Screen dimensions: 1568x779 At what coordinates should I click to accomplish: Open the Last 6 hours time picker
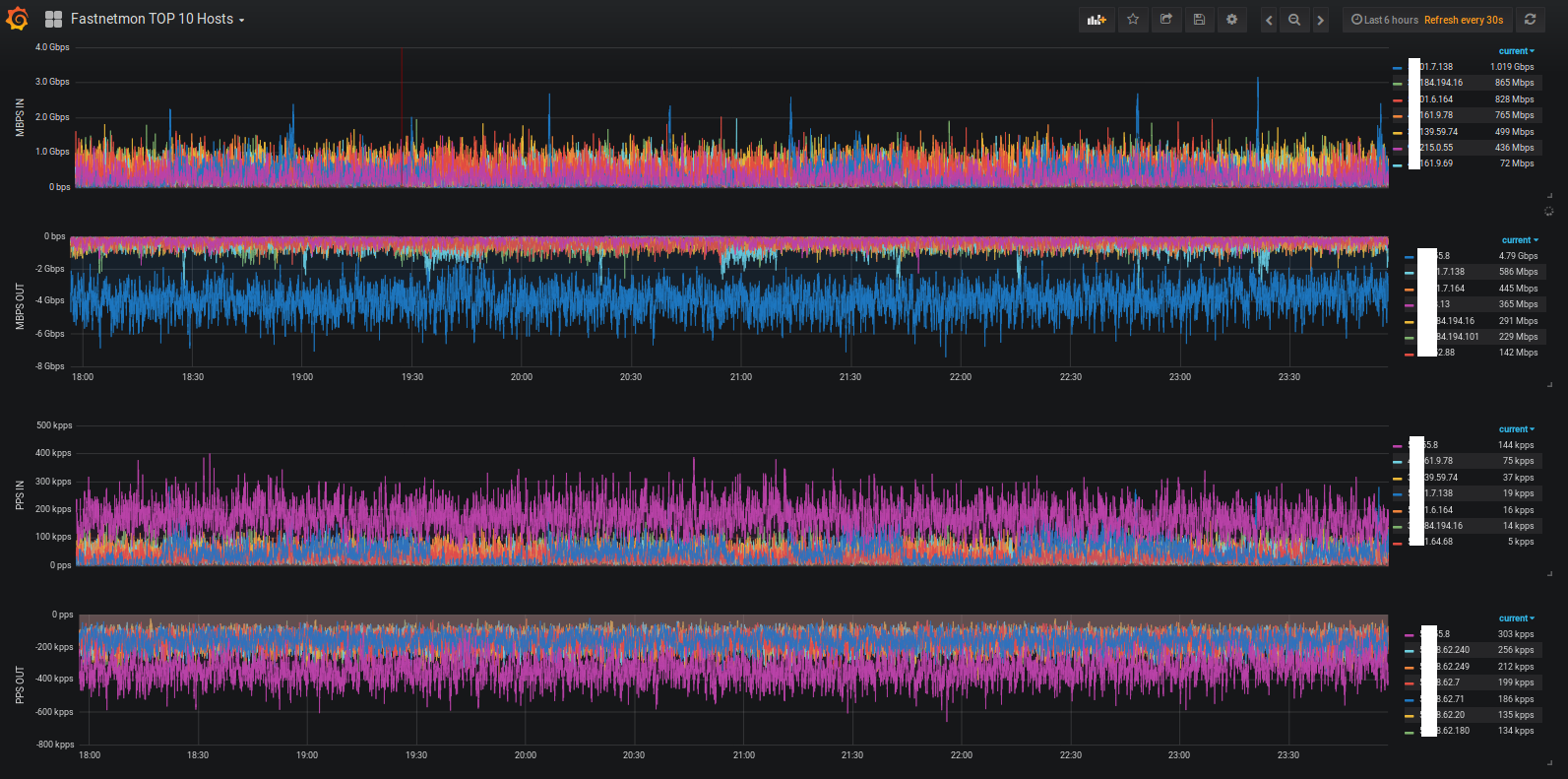tap(1385, 20)
